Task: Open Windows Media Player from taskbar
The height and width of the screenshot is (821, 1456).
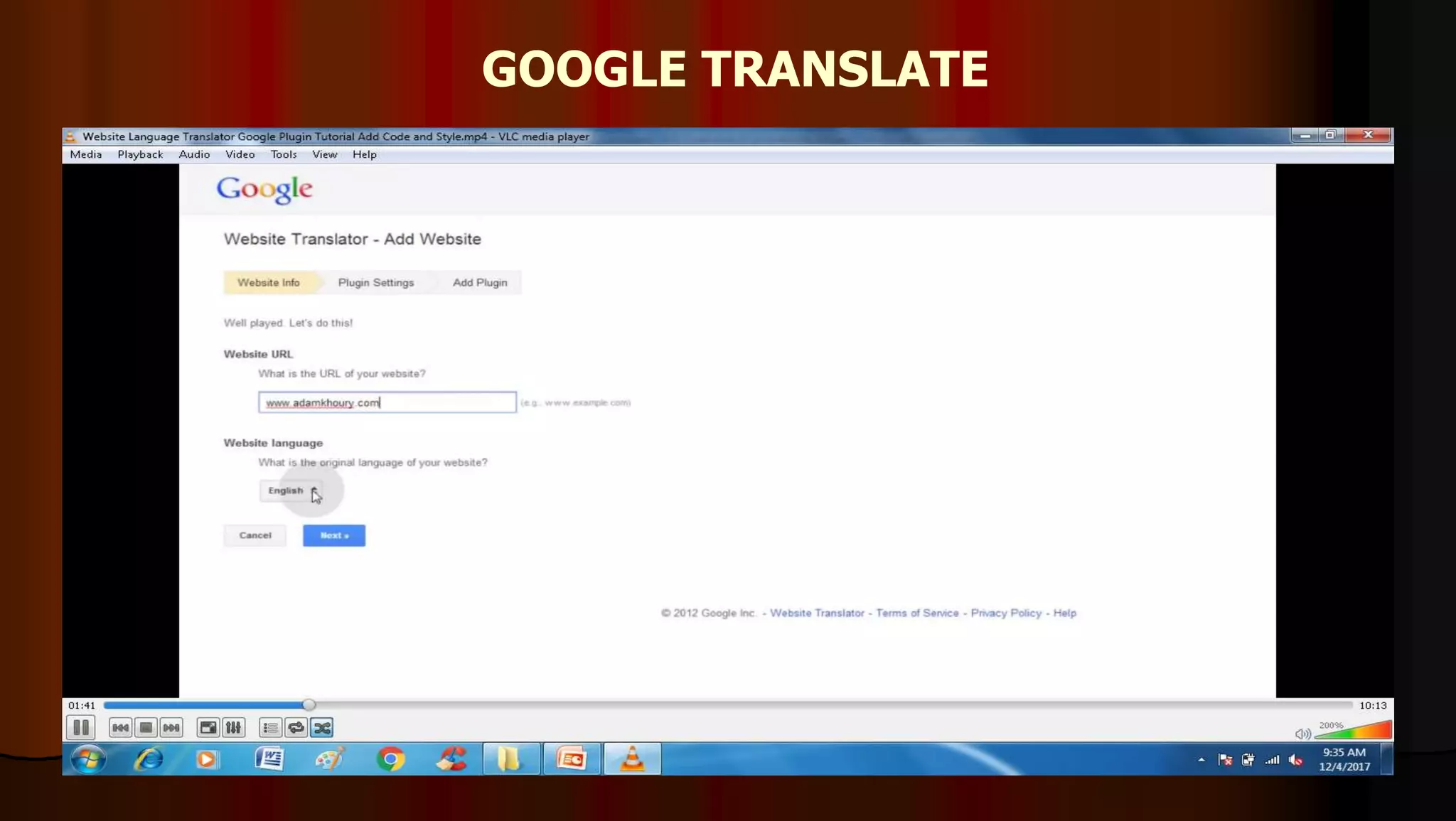Action: pos(206,759)
